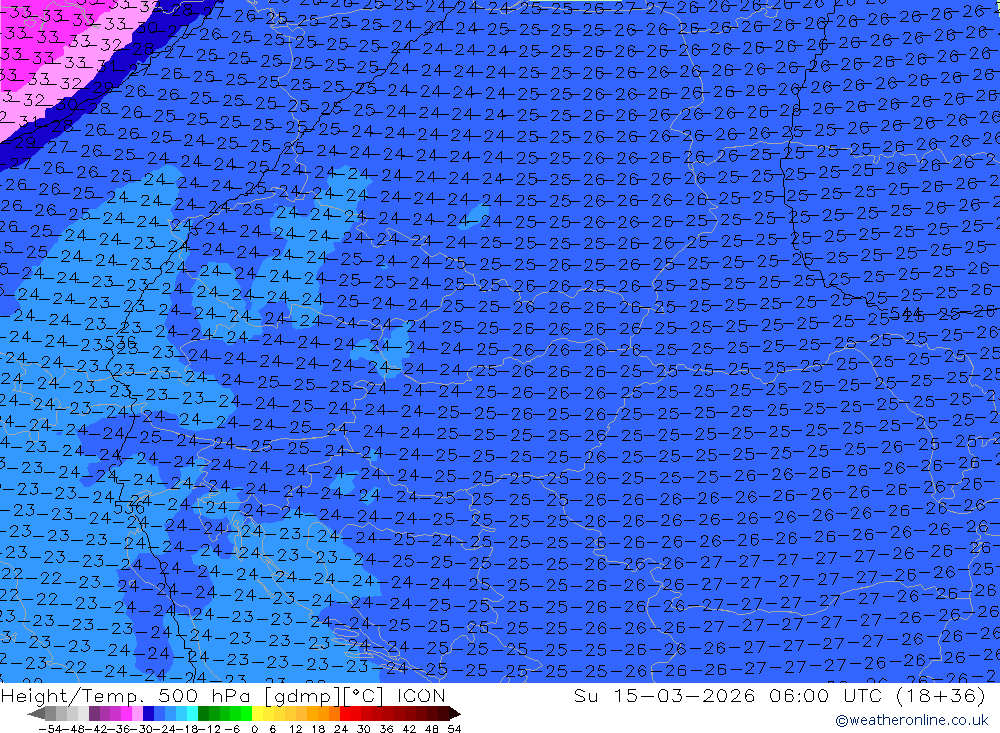Pick the dark navy blue legend swatch
The width and height of the screenshot is (1000, 733).
(148, 713)
